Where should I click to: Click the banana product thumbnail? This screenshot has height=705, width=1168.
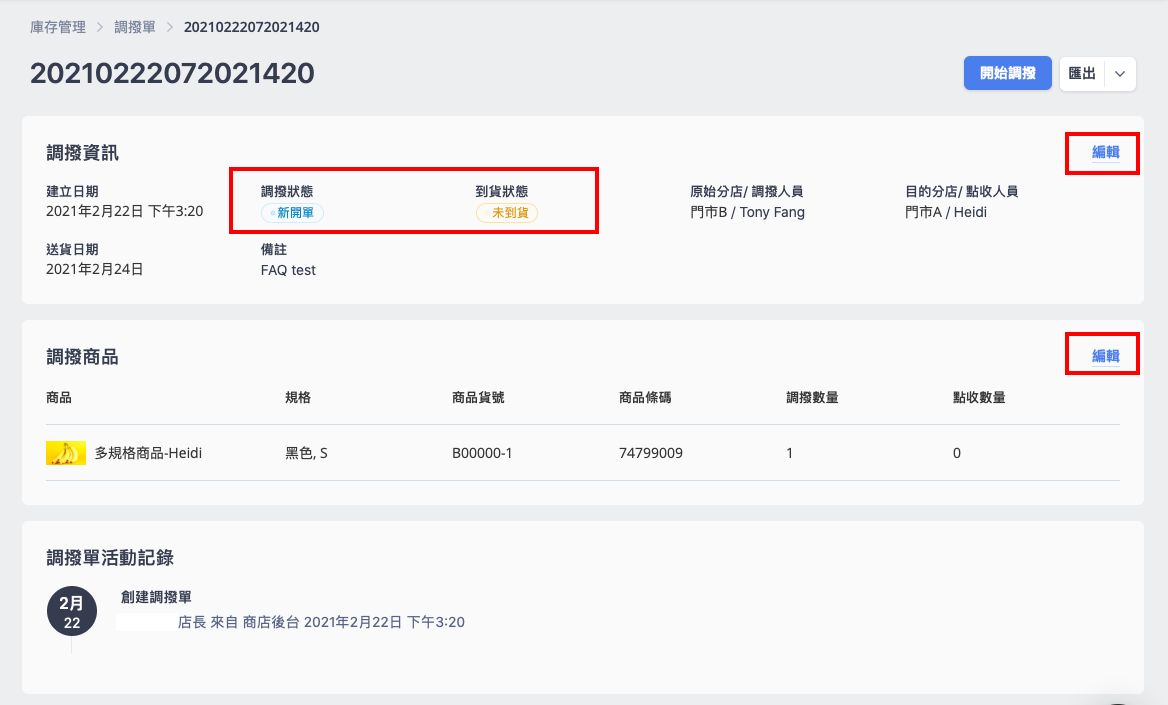pos(66,452)
